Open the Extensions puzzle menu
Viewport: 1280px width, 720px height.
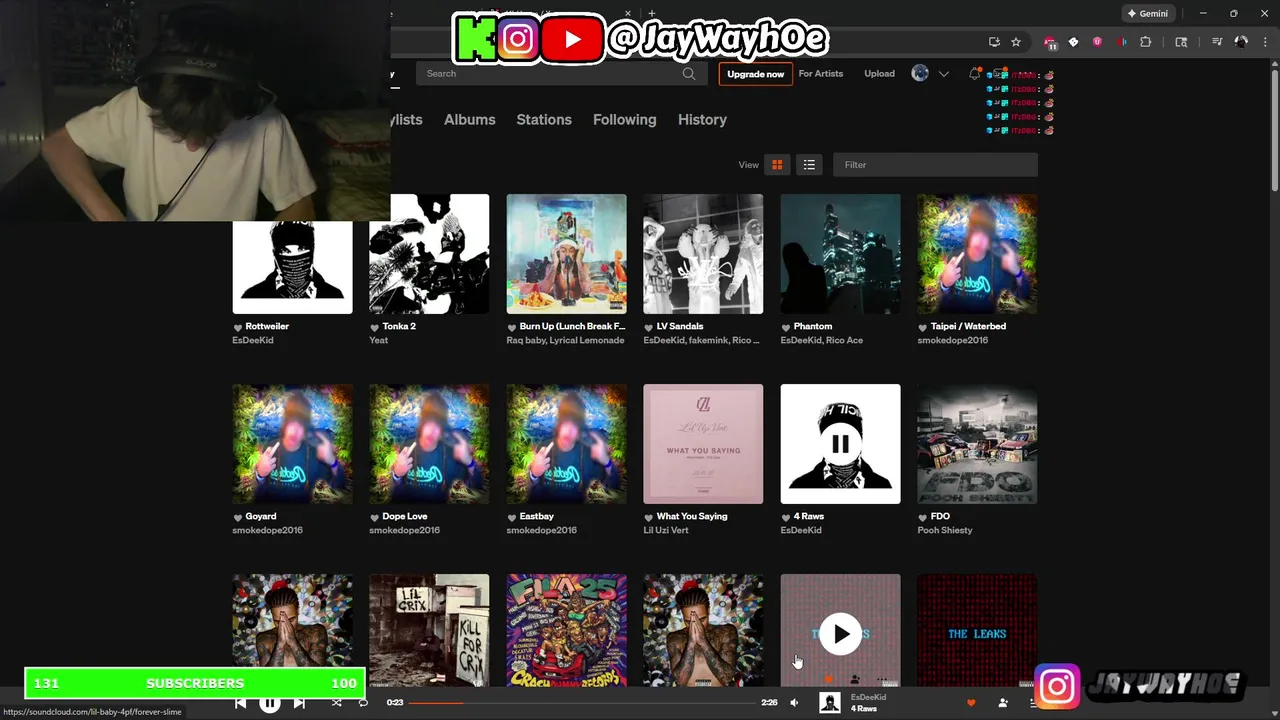[1146, 42]
